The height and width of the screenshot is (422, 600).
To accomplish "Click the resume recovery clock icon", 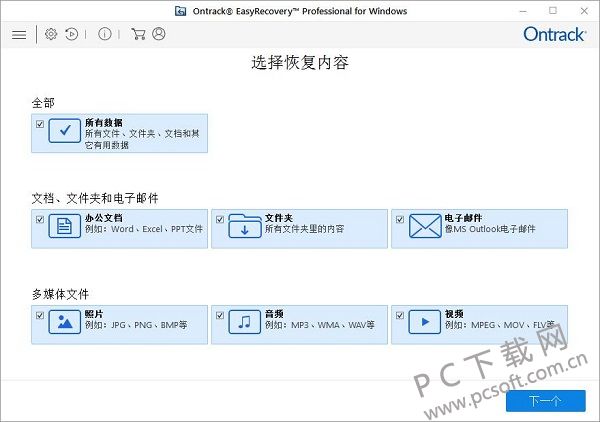I will coord(71,34).
